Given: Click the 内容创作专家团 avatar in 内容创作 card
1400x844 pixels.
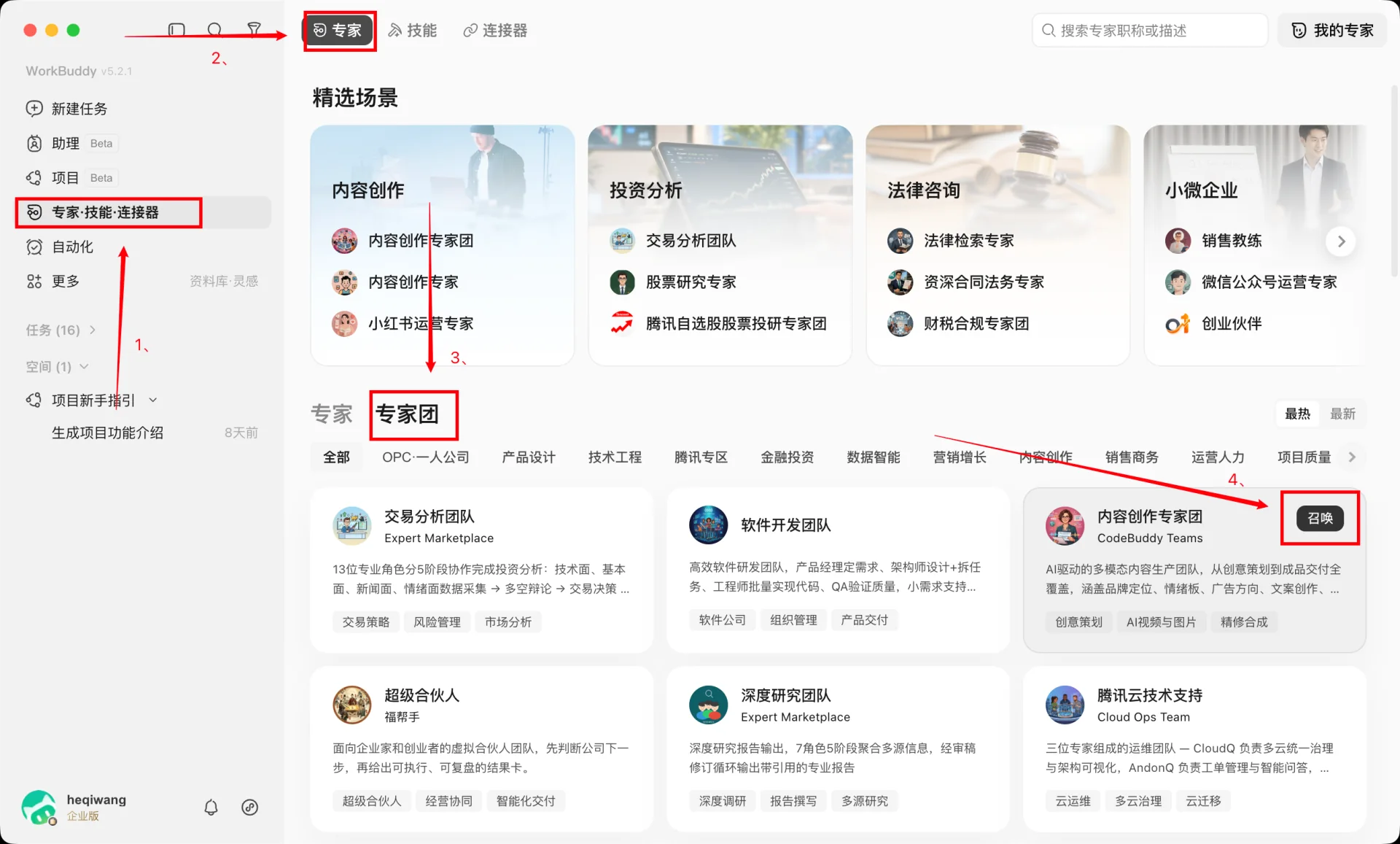Looking at the screenshot, I should point(344,241).
